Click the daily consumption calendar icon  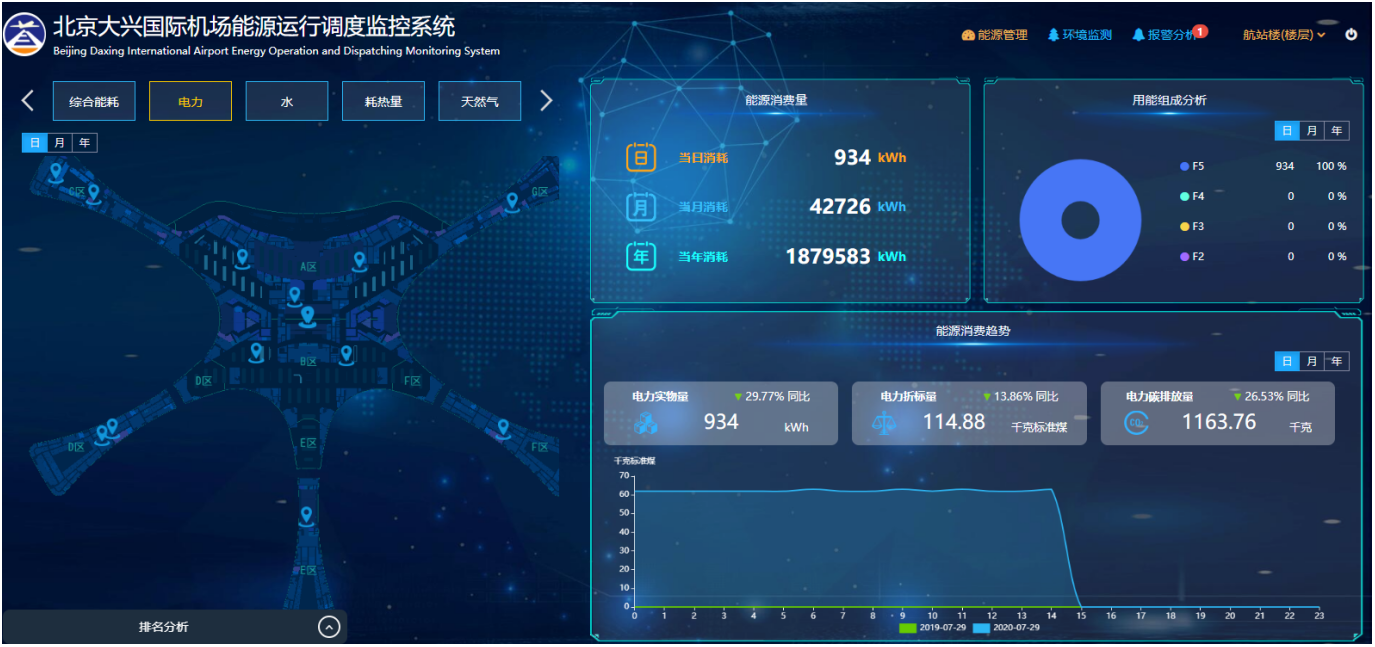pos(640,158)
